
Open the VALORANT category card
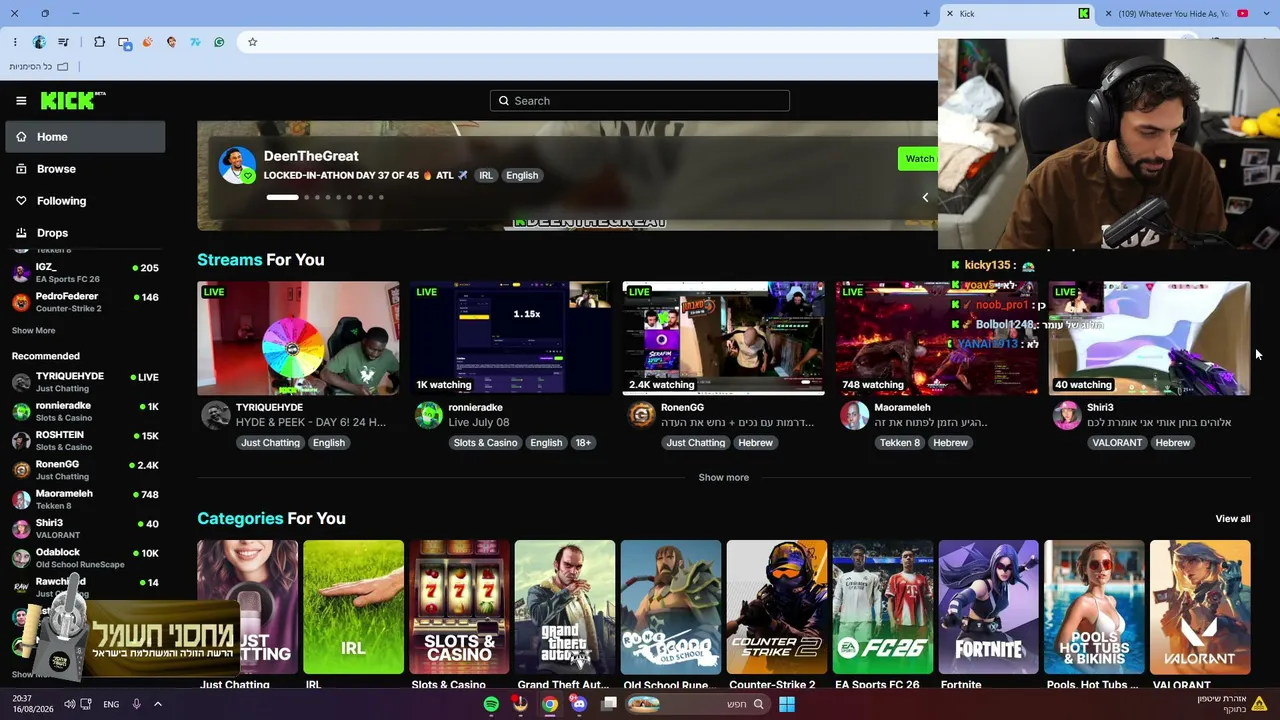pos(1200,607)
